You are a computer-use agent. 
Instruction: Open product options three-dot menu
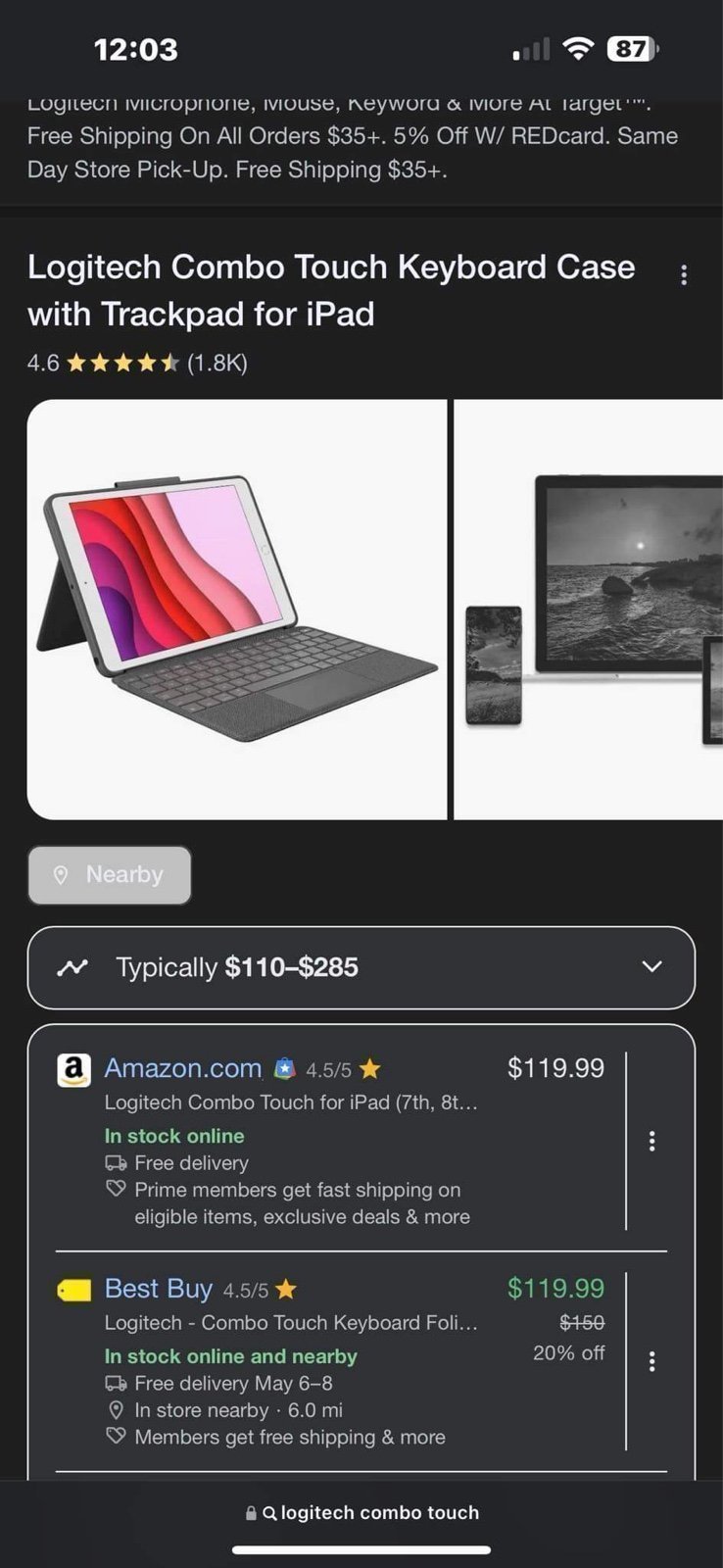pos(684,275)
